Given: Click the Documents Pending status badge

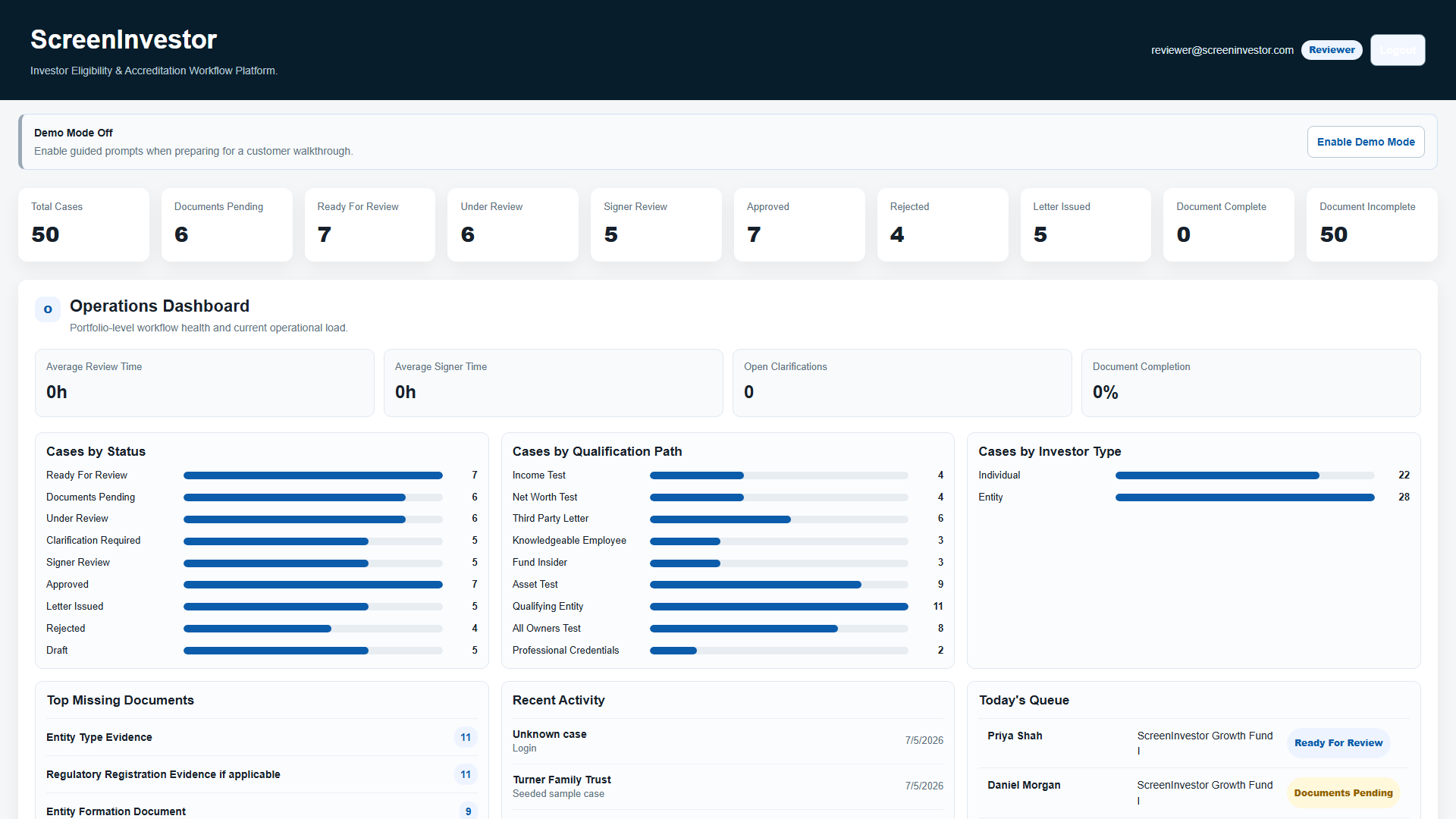Looking at the screenshot, I should pos(1343,793).
